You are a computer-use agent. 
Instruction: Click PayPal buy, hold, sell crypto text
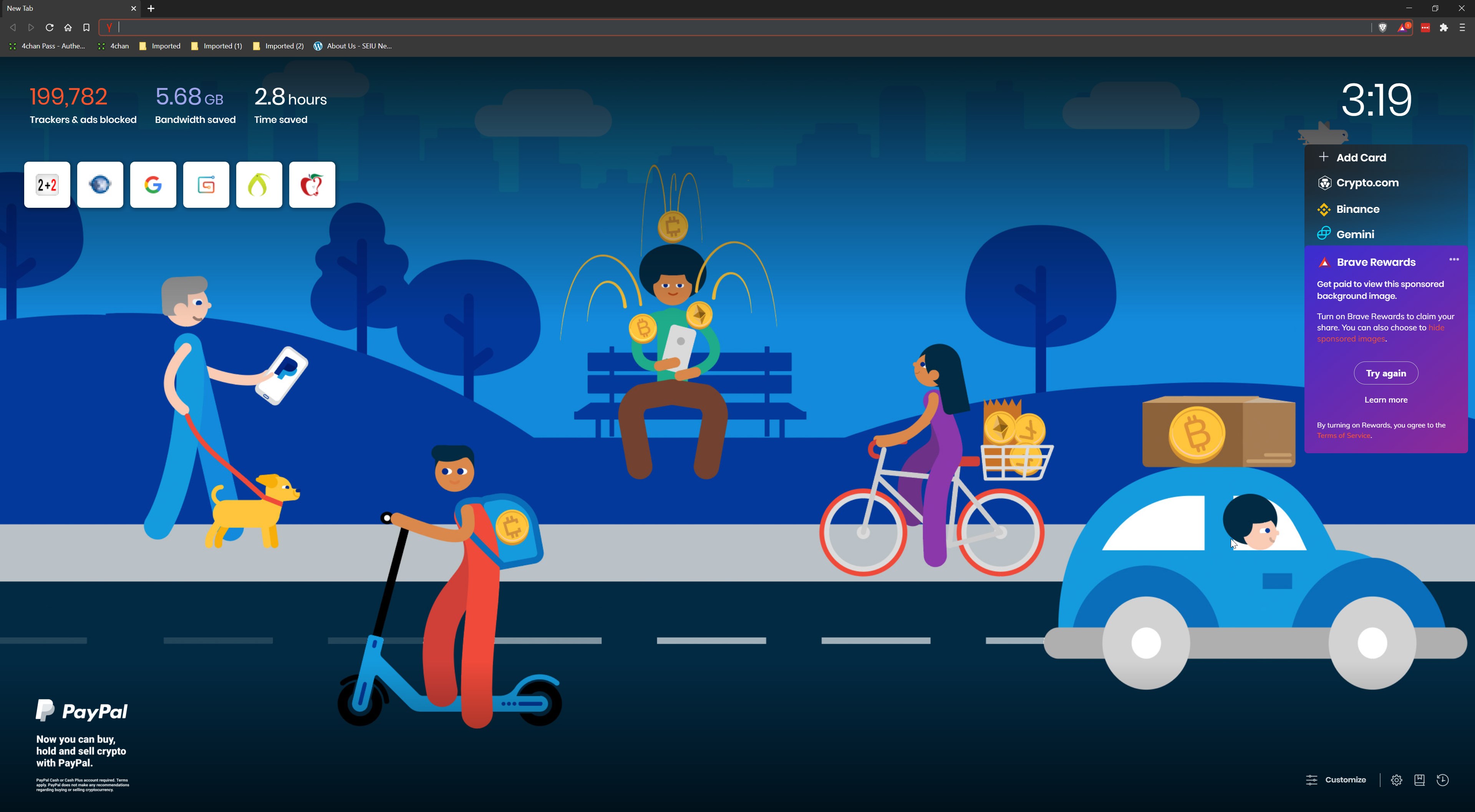pyautogui.click(x=81, y=751)
